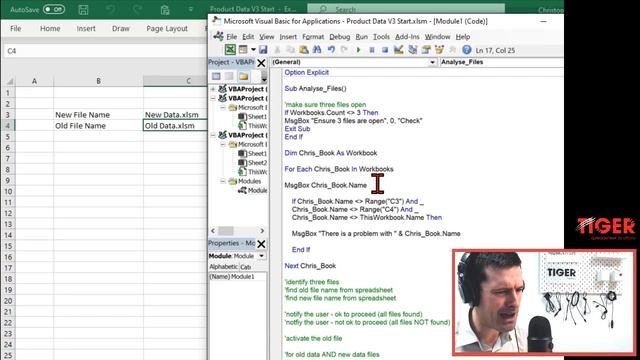Click the Reset stop icon
This screenshot has height=360, width=640.
385,50
